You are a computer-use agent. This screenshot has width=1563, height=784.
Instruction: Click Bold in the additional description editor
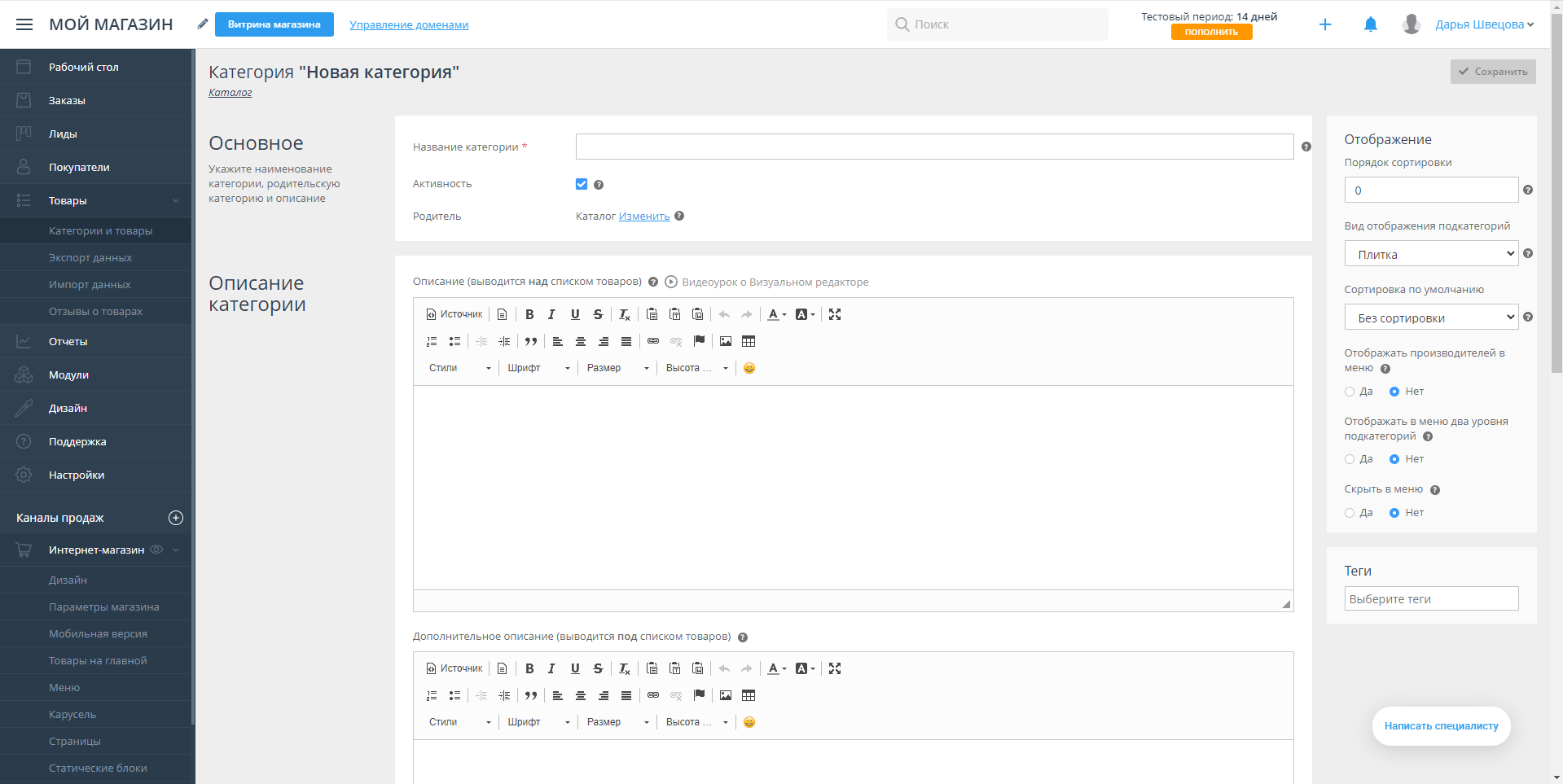pos(529,668)
